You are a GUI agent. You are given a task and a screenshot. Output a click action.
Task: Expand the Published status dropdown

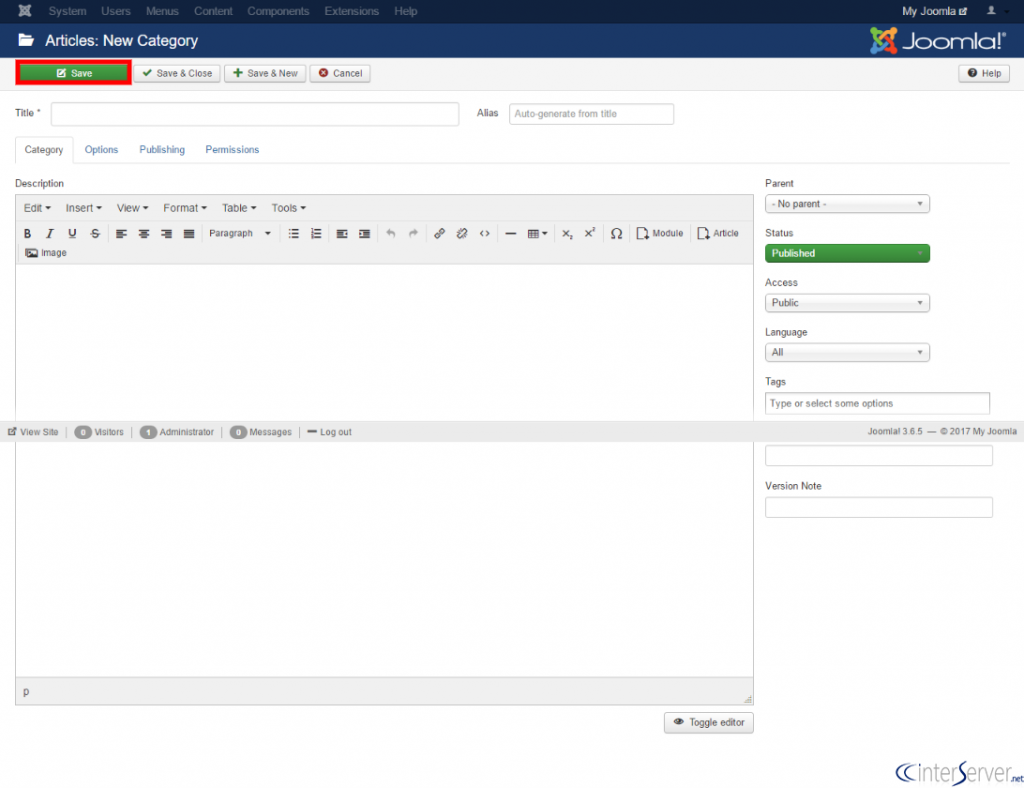pyautogui.click(x=847, y=253)
